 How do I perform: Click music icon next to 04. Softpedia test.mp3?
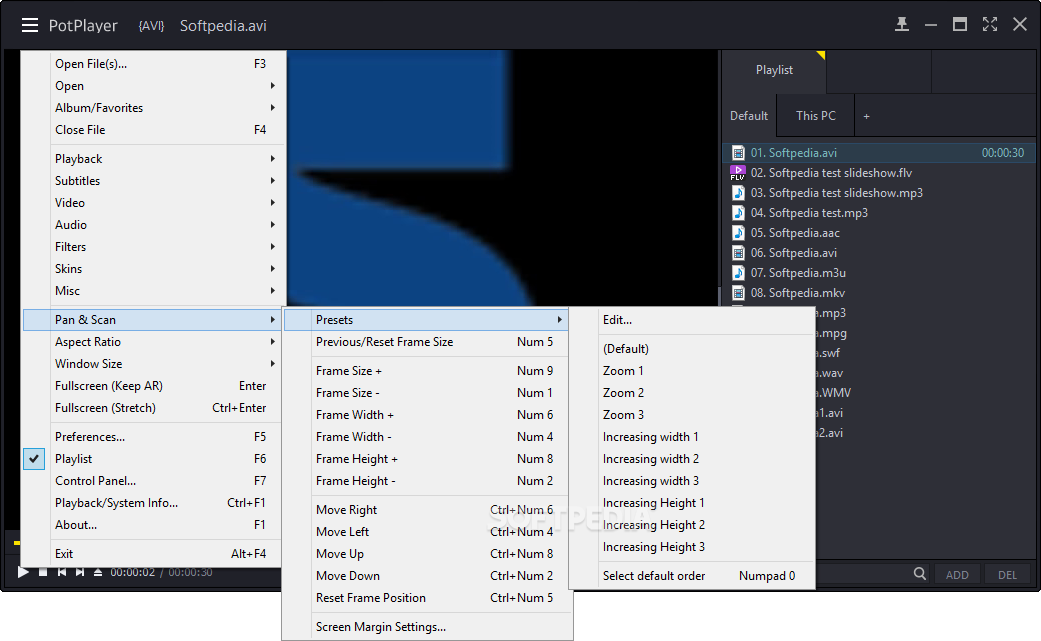coord(738,213)
